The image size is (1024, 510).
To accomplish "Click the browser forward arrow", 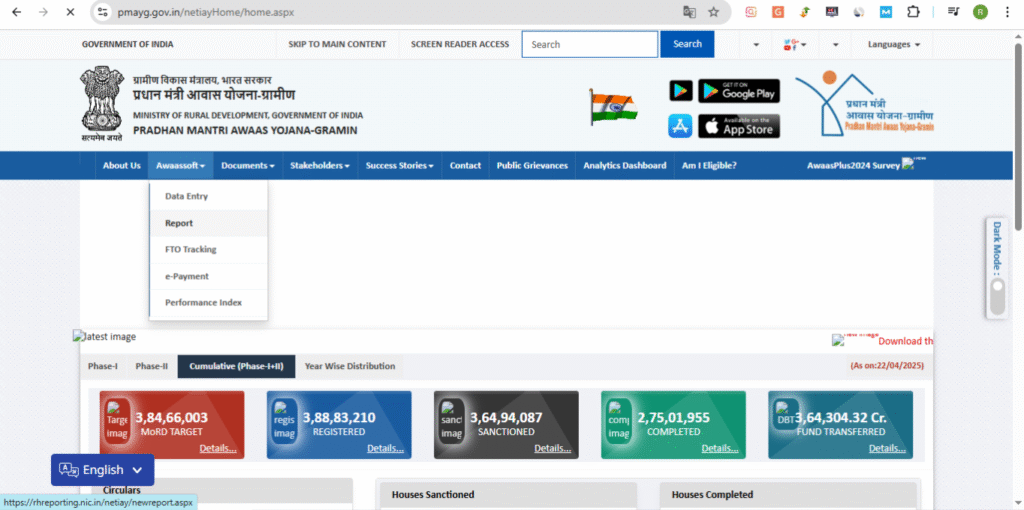I will point(44,12).
